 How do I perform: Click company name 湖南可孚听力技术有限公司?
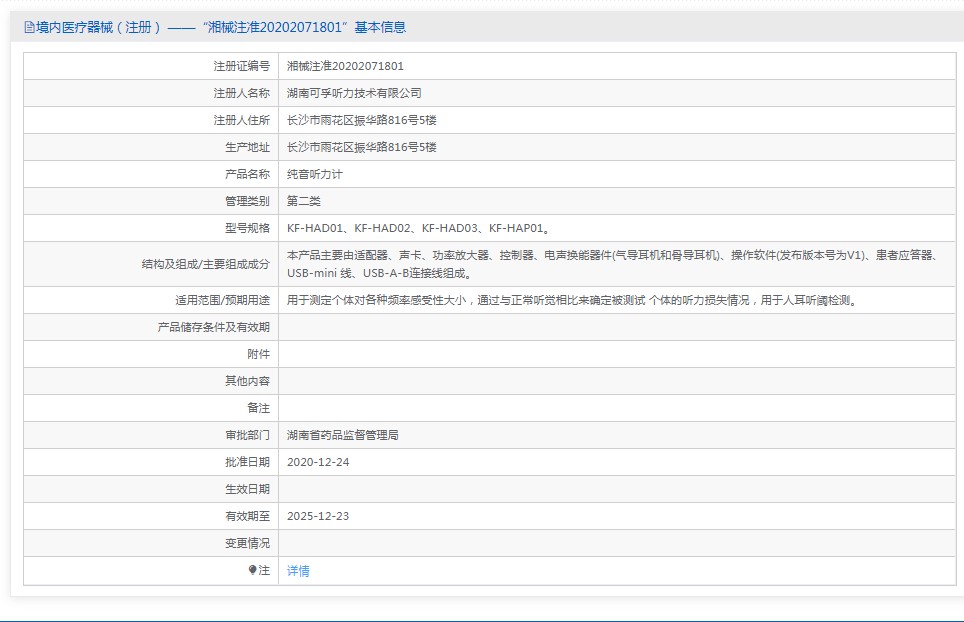(x=354, y=93)
